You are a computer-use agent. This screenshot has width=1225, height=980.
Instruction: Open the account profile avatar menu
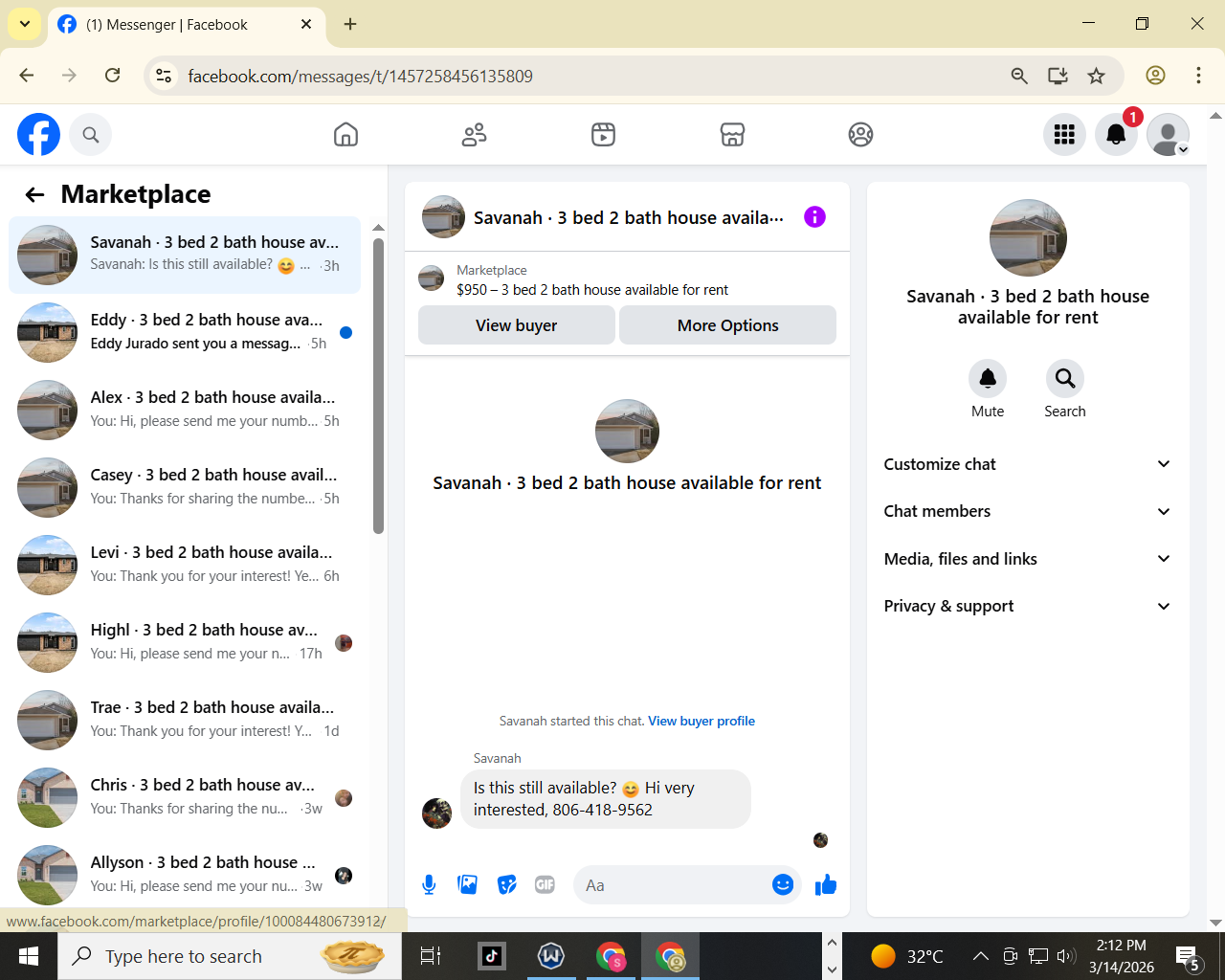[1168, 135]
